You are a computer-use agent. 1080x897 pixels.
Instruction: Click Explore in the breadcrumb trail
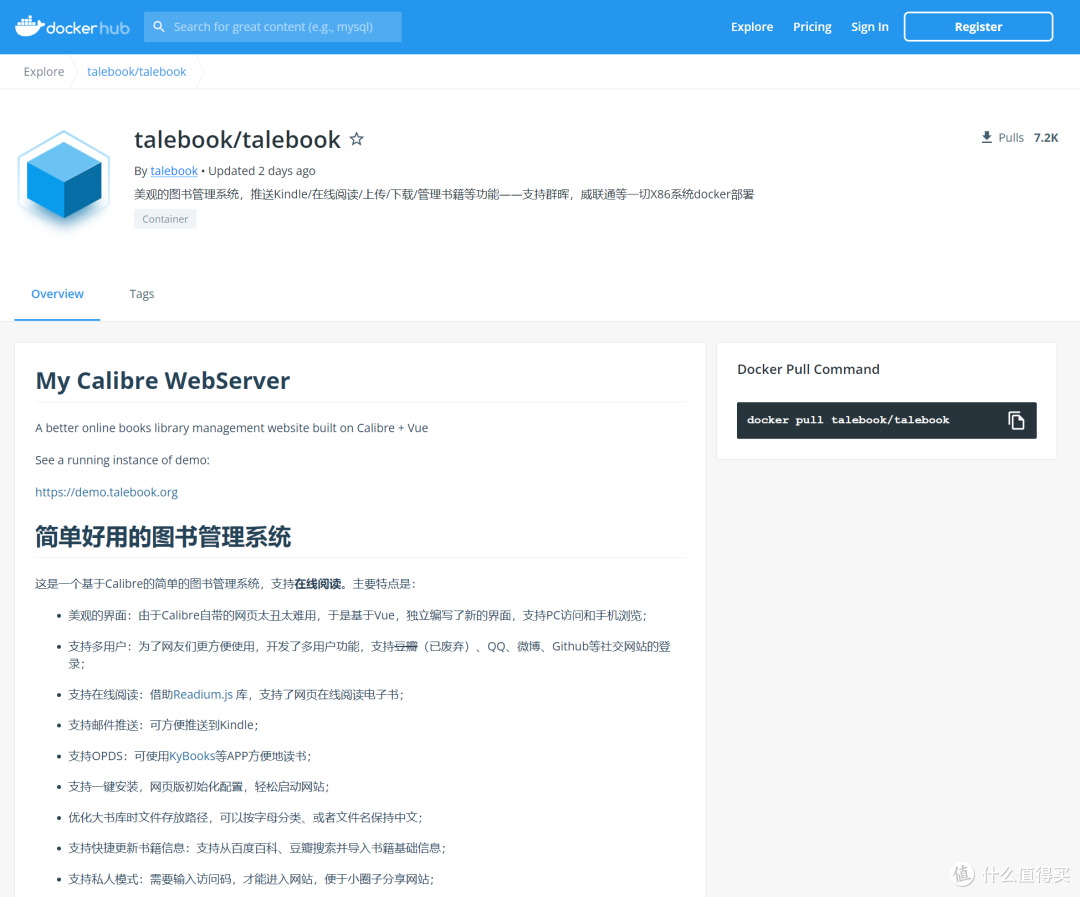(x=43, y=71)
